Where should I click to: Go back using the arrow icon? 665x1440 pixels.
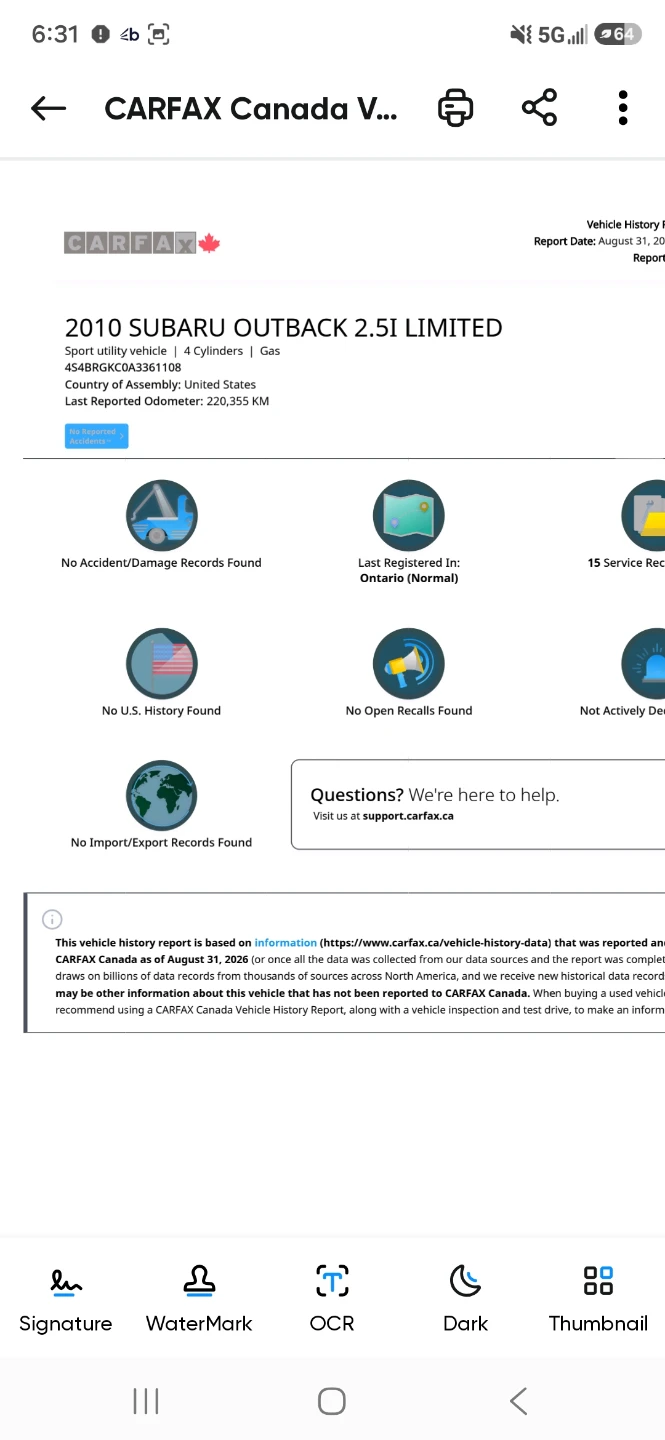point(48,108)
